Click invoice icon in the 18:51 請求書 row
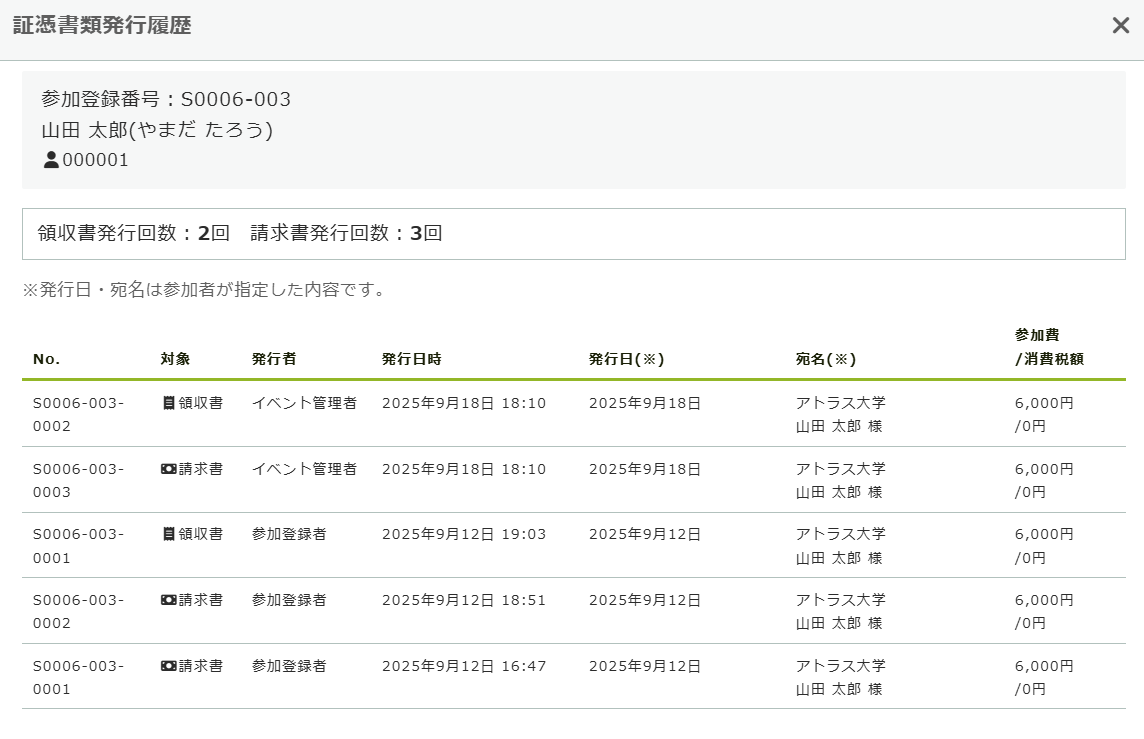Image resolution: width=1144 pixels, height=739 pixels. click(x=168, y=600)
